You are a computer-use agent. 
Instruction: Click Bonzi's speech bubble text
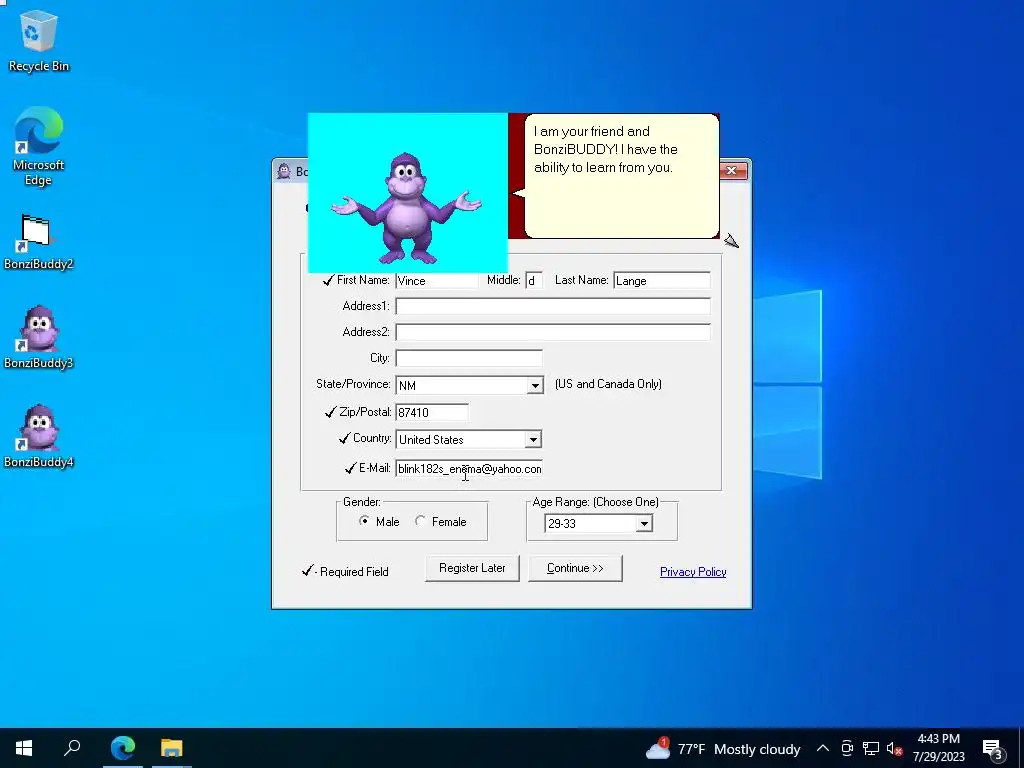click(605, 150)
